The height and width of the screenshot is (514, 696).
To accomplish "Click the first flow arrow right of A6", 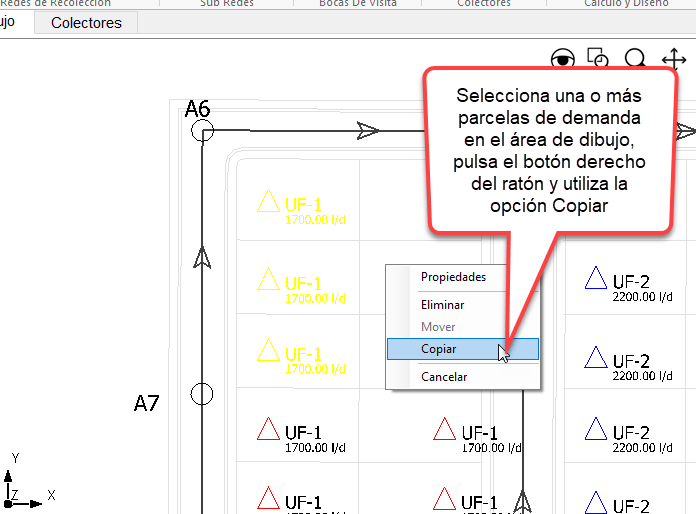I will click(367, 130).
